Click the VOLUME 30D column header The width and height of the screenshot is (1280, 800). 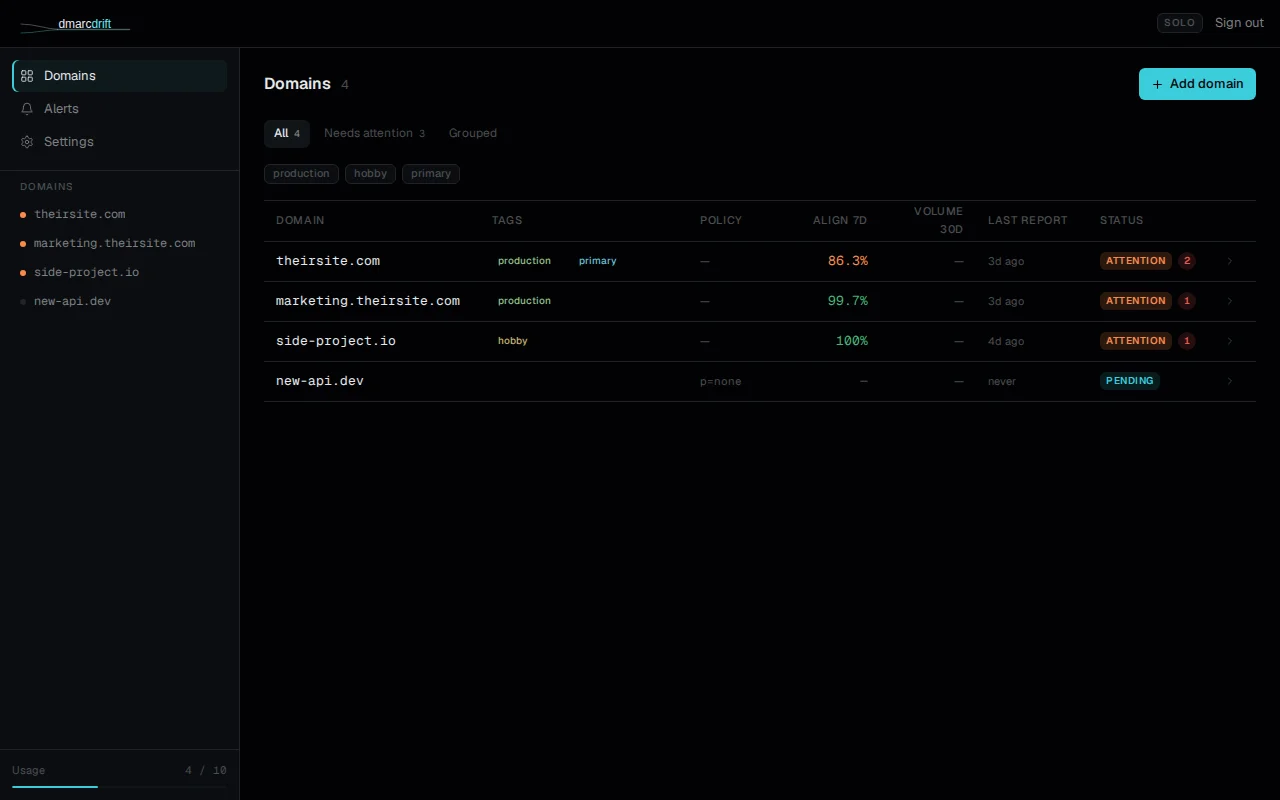pos(938,220)
